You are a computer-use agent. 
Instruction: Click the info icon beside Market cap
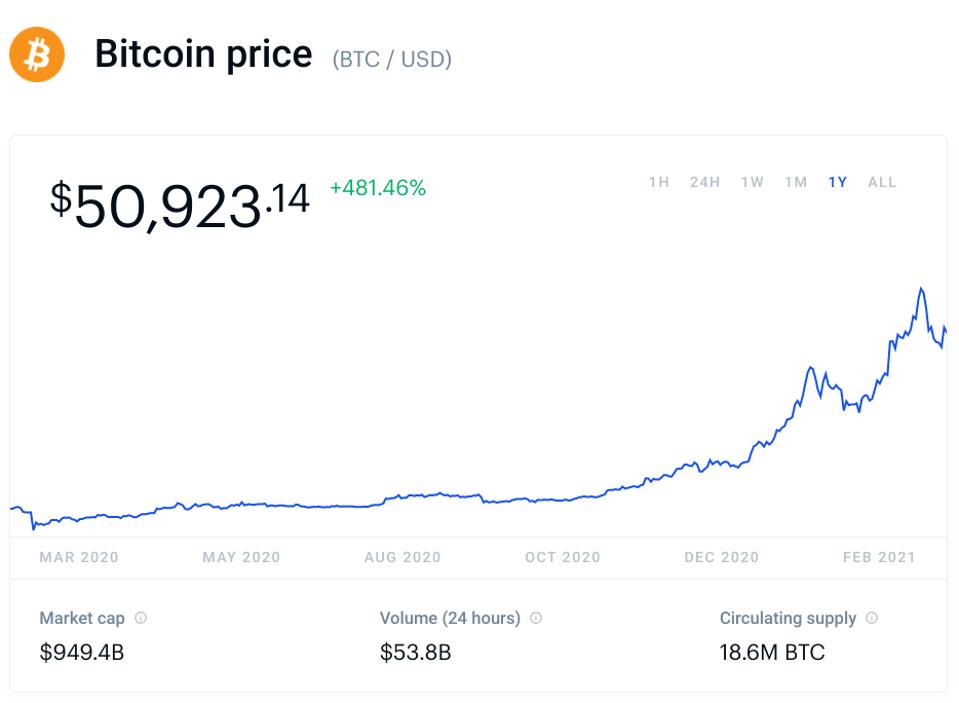pos(141,618)
